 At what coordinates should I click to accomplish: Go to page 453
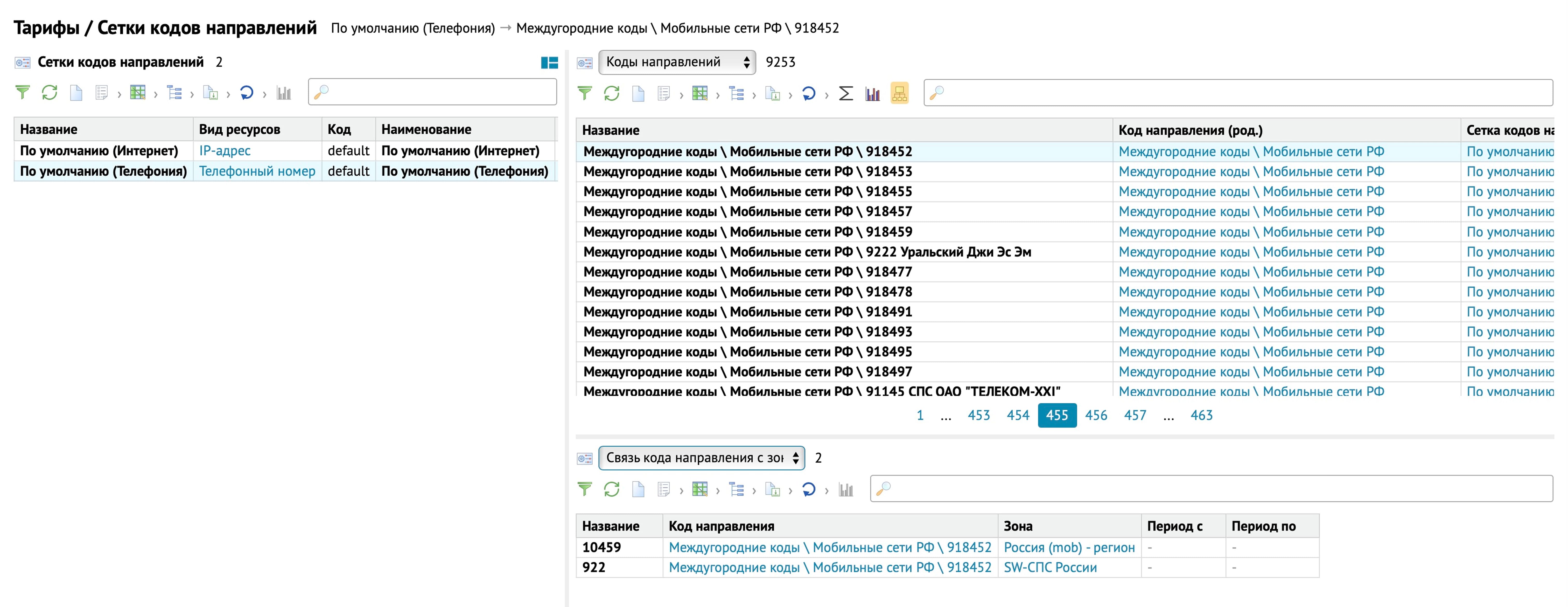tap(979, 415)
